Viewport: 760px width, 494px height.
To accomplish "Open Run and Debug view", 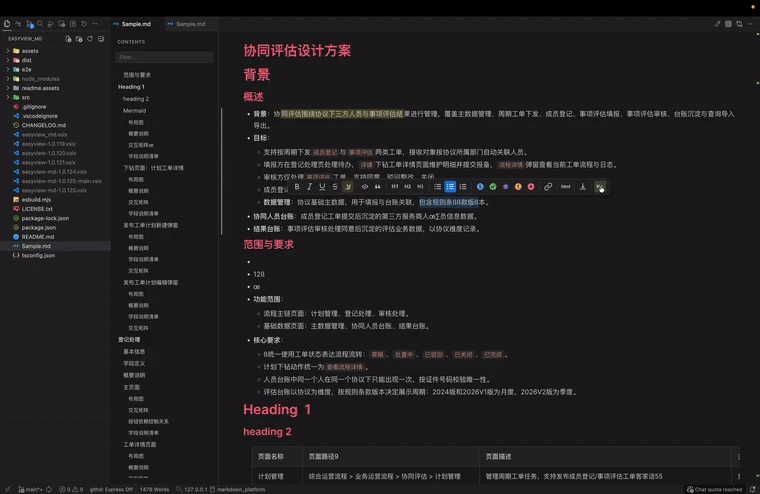I will (x=50, y=24).
